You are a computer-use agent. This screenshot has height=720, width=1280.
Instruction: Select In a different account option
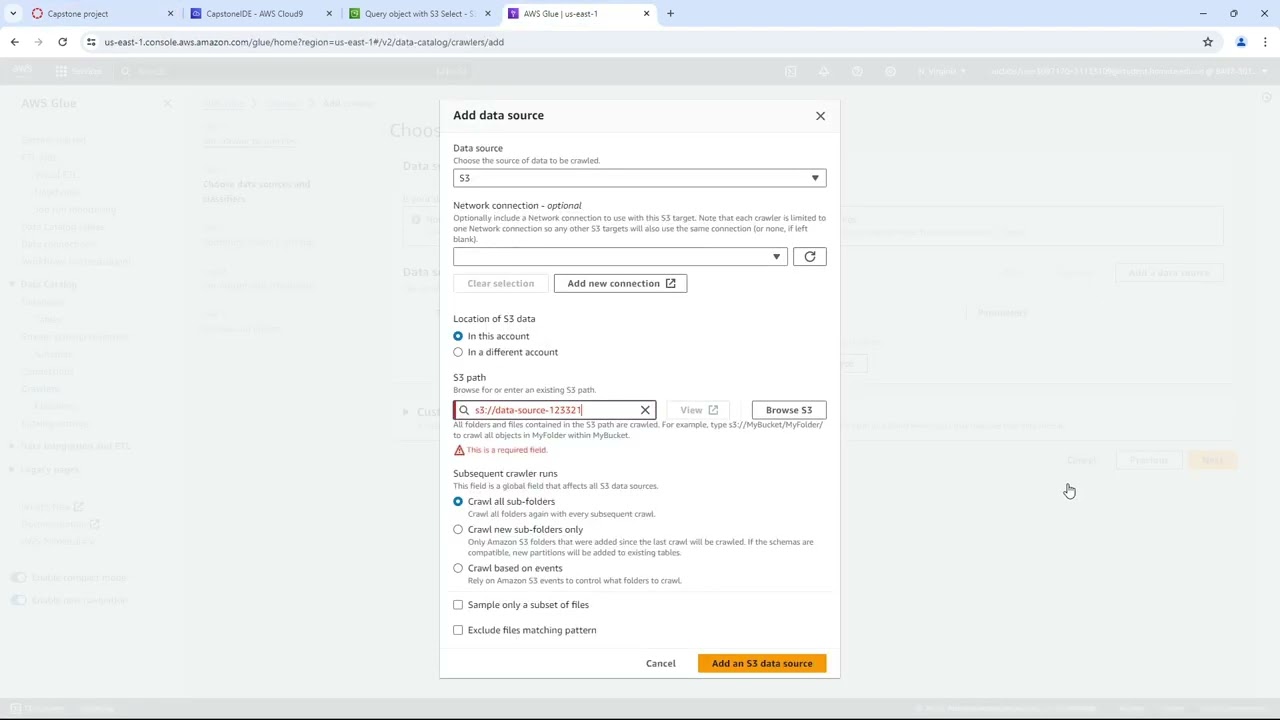(458, 352)
